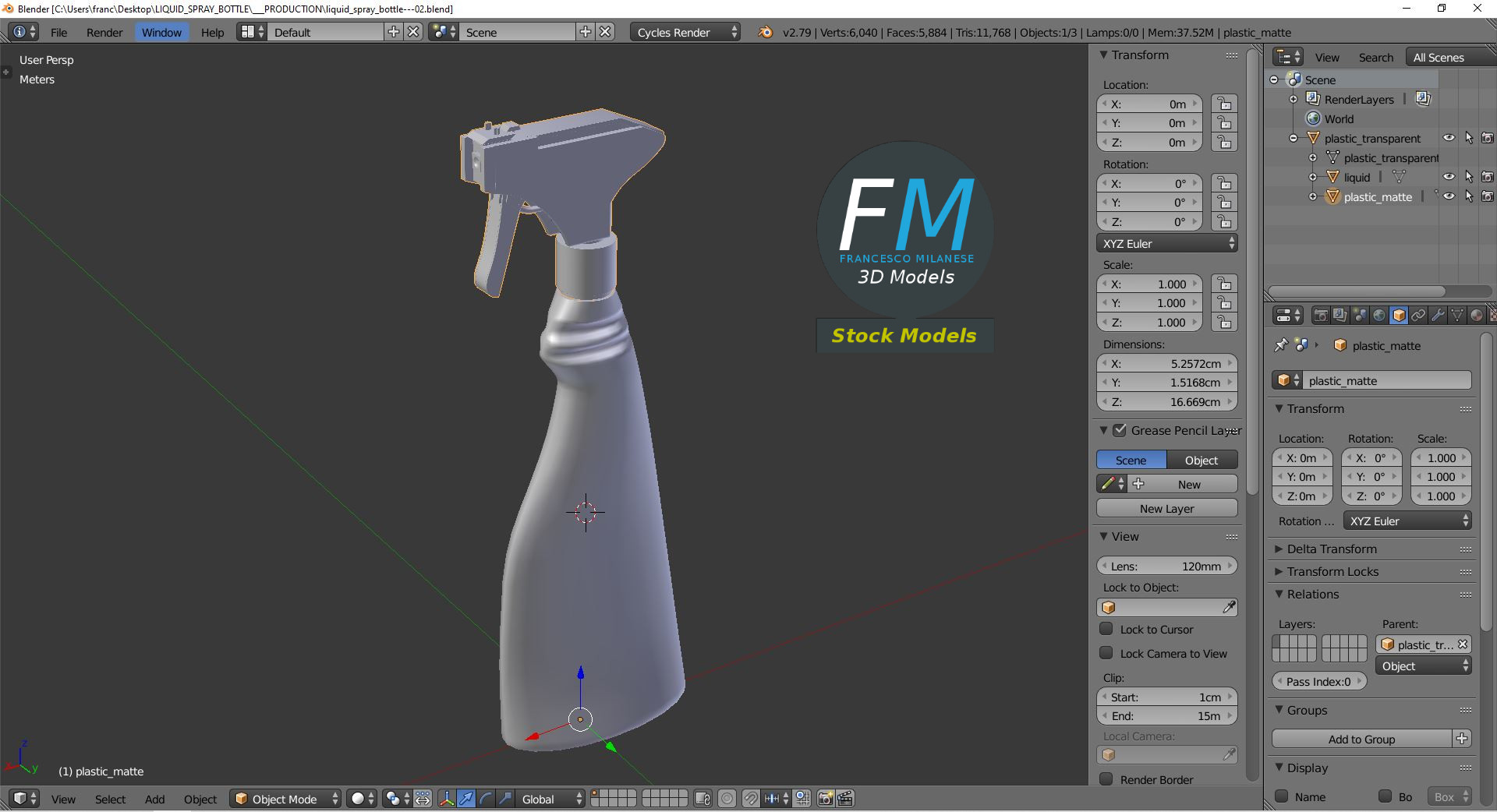Open the Render properties tab (camera icon)

(1321, 316)
